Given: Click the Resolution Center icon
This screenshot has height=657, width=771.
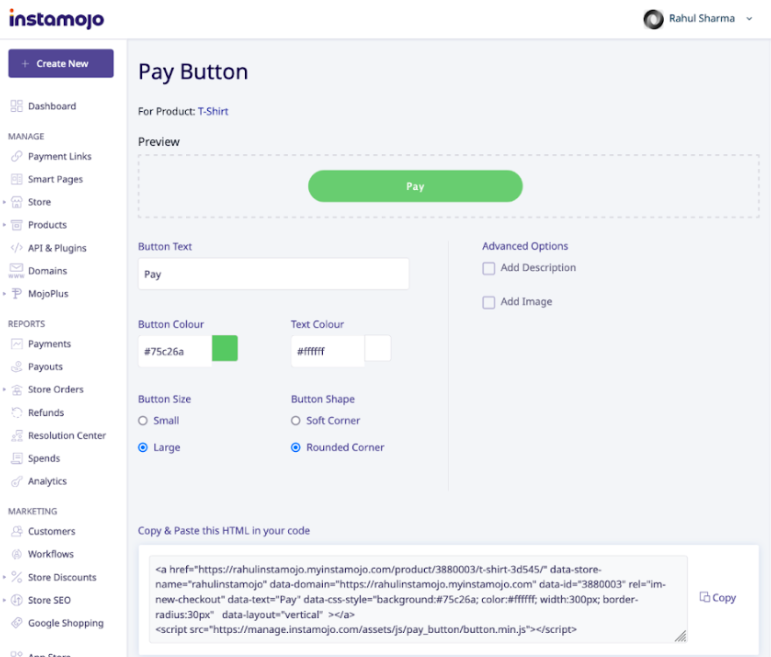Looking at the screenshot, I should (x=17, y=435).
